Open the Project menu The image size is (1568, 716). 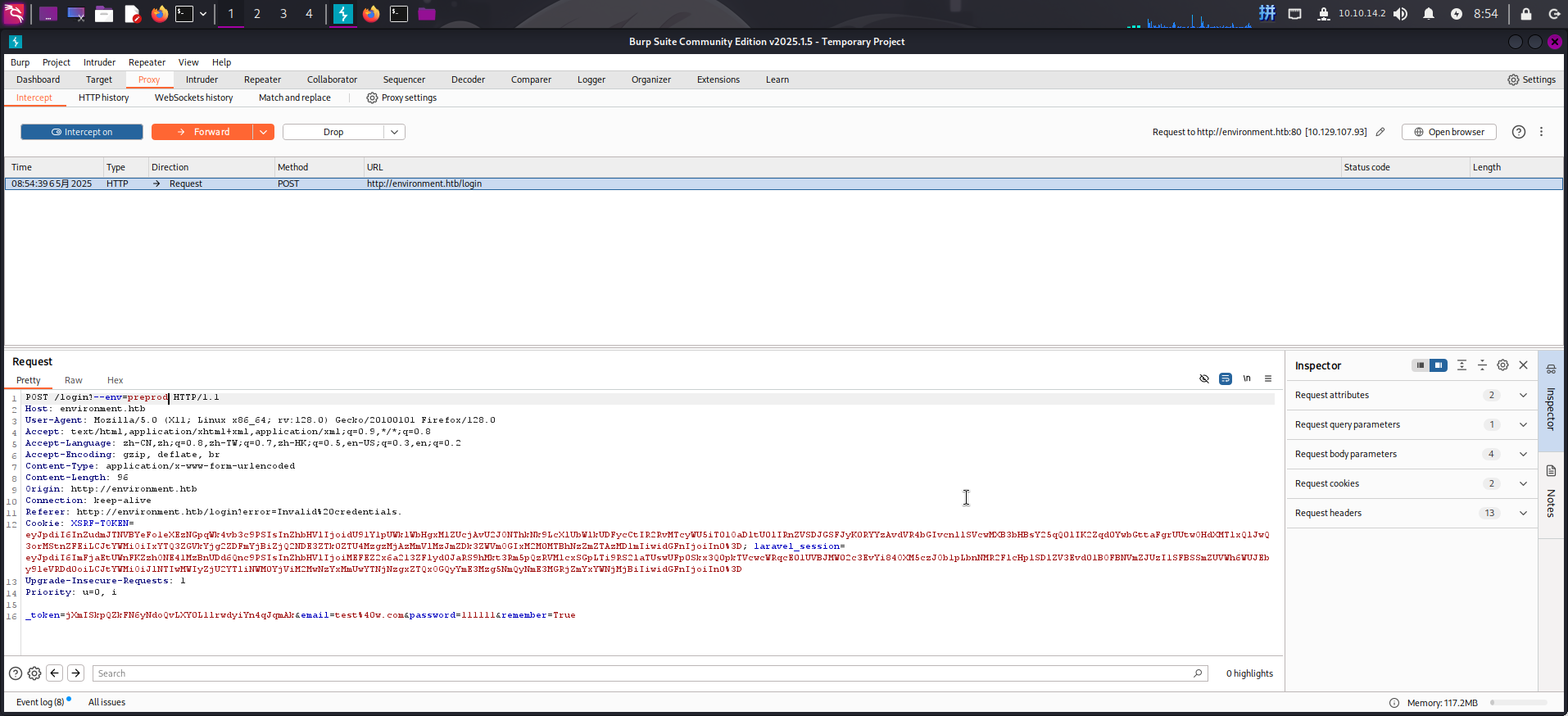pos(57,62)
